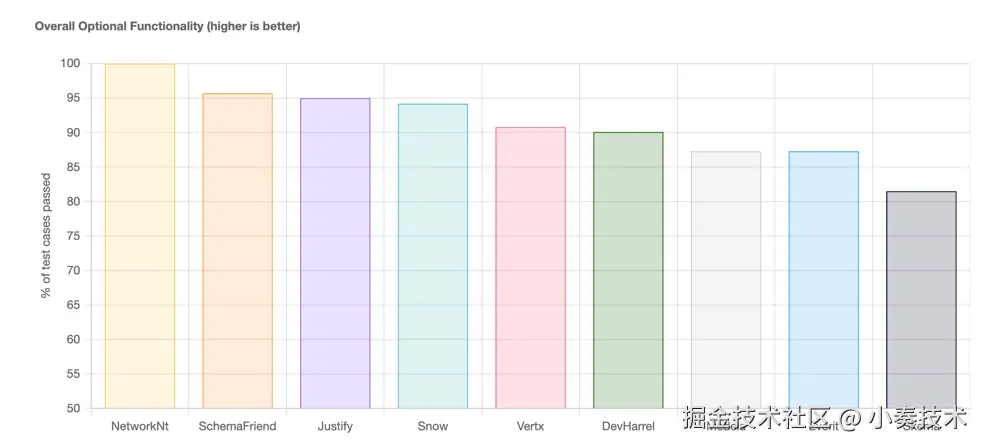This screenshot has height=447, width=983.
Task: Click the Overall Optional Functionality chart title
Action: pyautogui.click(x=167, y=26)
